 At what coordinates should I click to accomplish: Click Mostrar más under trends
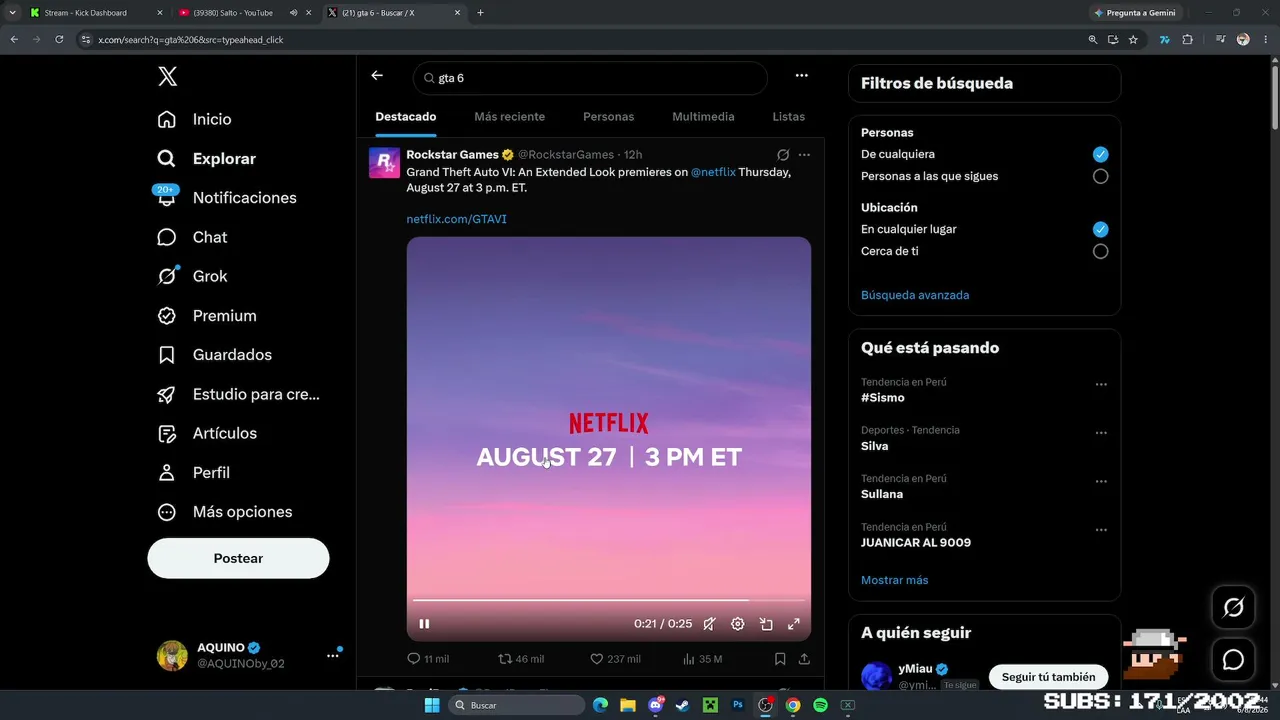pyautogui.click(x=894, y=580)
